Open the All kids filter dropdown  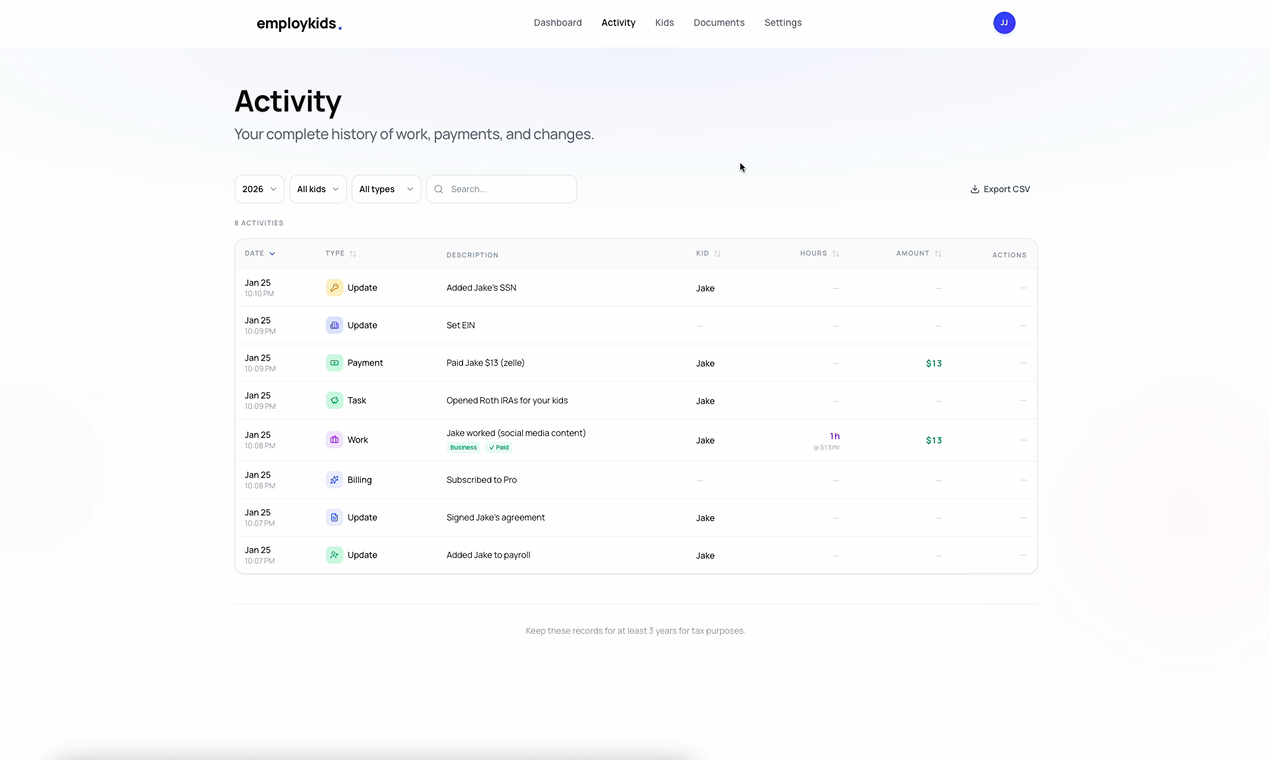tap(318, 189)
